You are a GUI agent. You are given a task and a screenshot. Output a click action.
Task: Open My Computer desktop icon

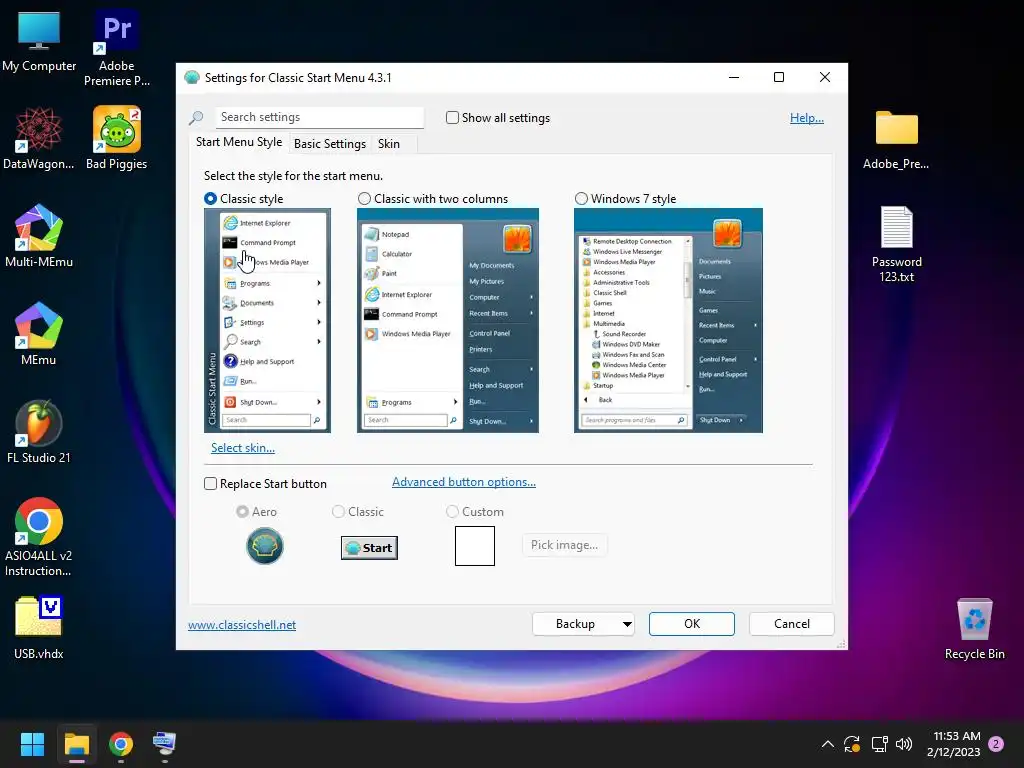[39, 41]
